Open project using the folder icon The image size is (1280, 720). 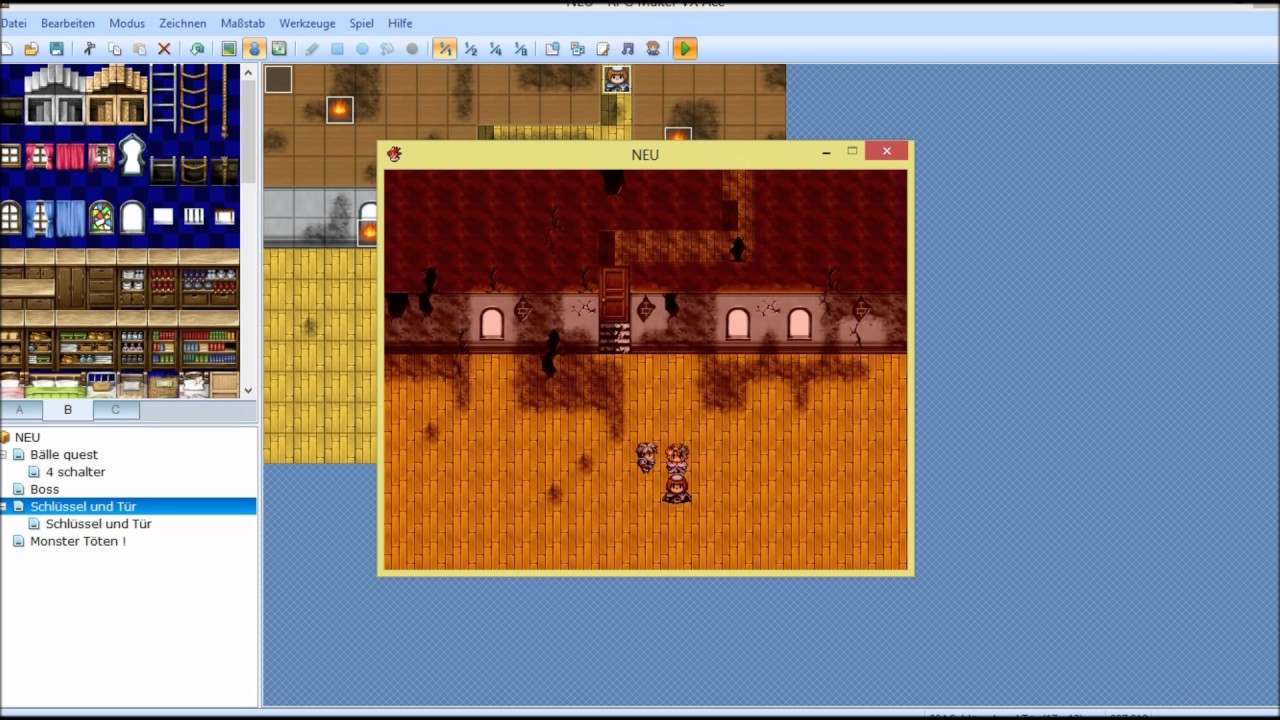(31, 48)
